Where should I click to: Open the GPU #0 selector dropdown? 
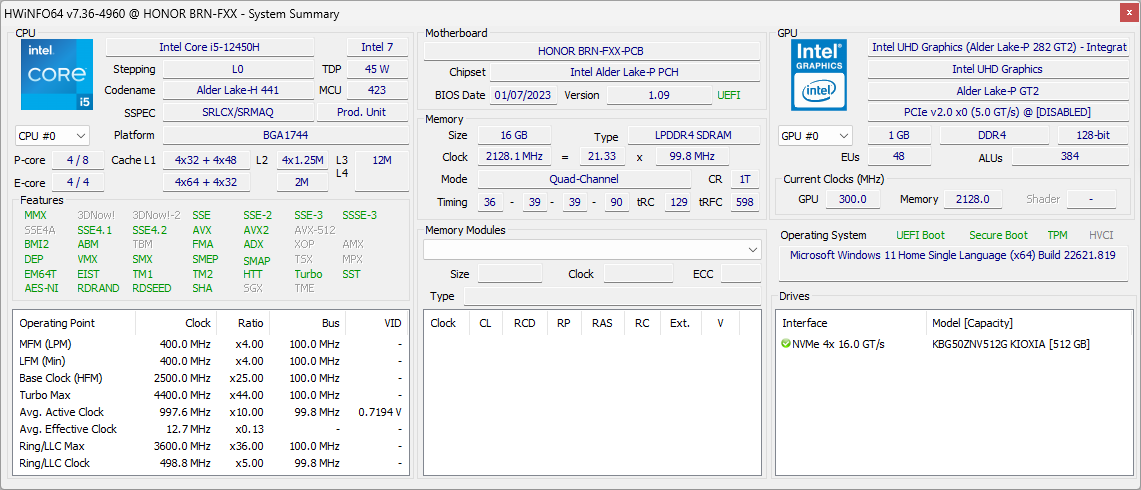coord(815,136)
